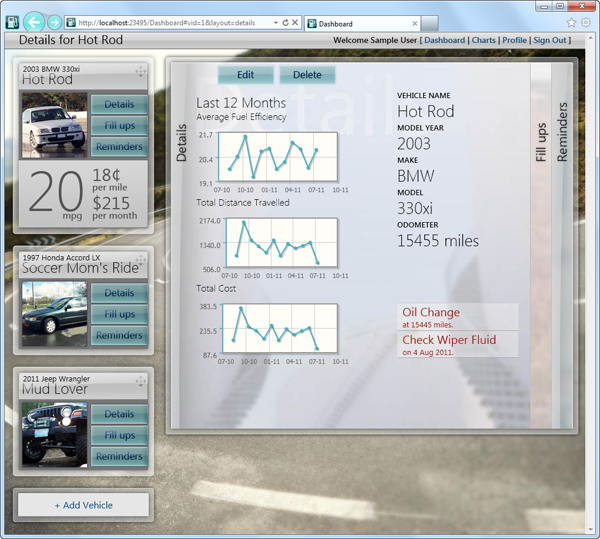Image resolution: width=600 pixels, height=539 pixels.
Task: Open the Oil Change reminder
Action: pos(458,317)
